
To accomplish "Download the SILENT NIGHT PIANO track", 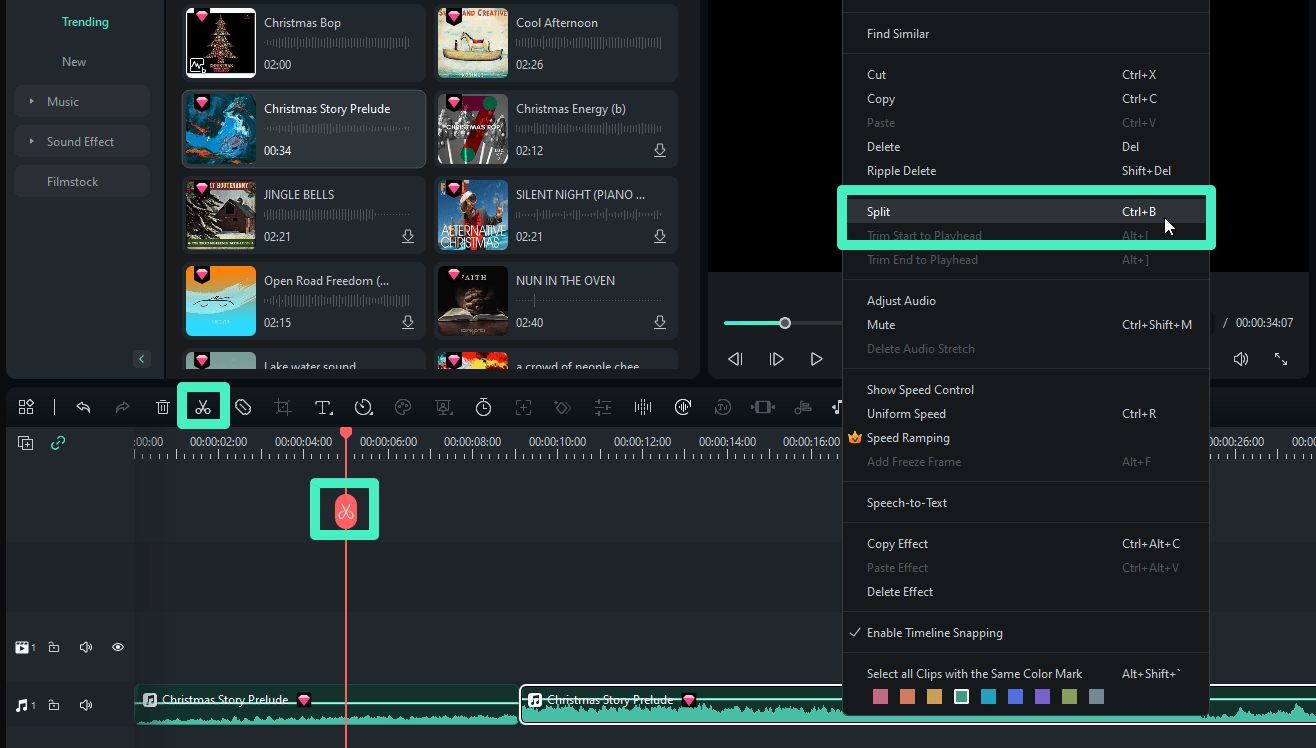I will coord(659,236).
